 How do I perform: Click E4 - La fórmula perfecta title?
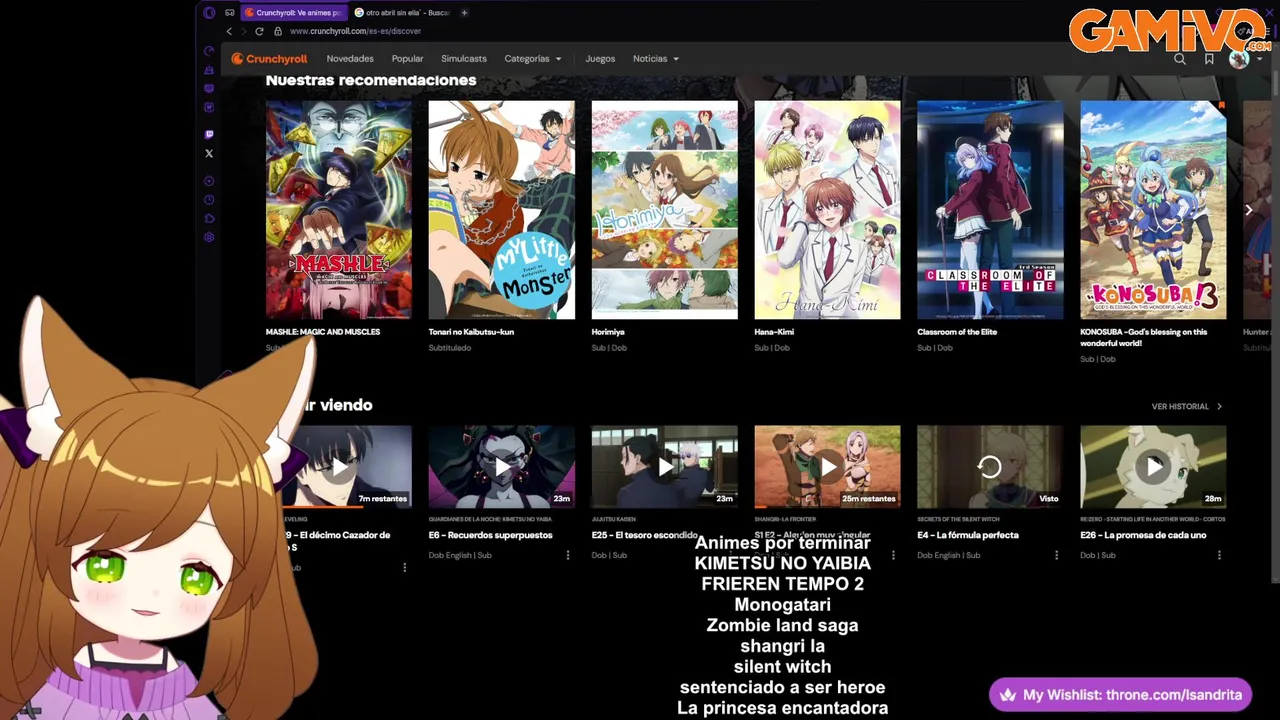click(967, 535)
